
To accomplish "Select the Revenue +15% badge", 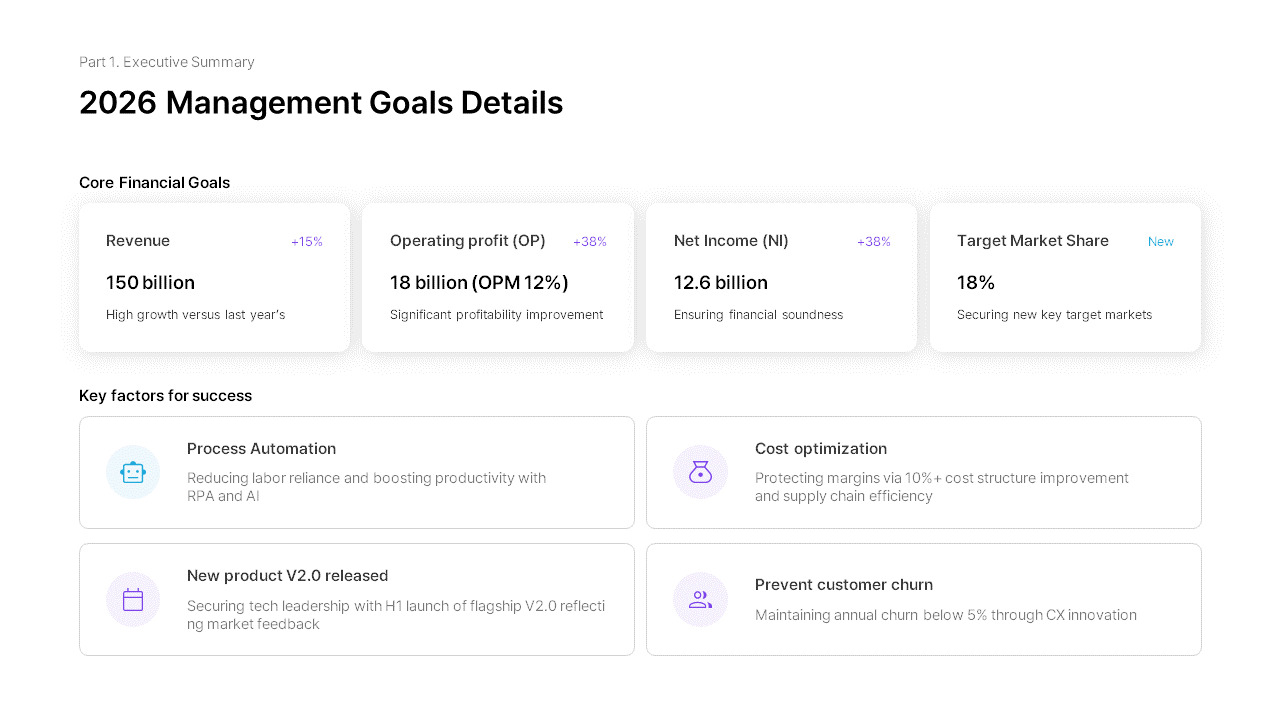I will pyautogui.click(x=307, y=242).
